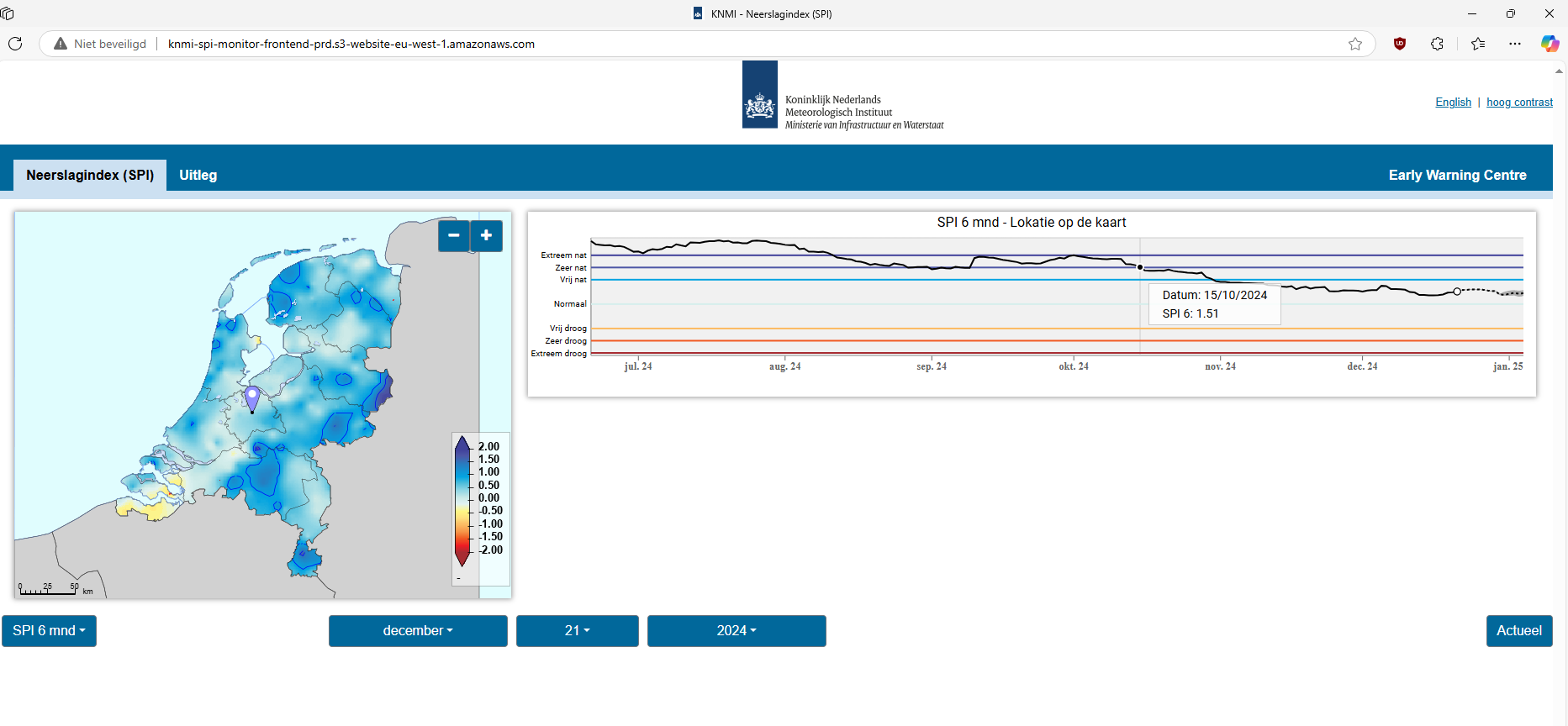This screenshot has height=726, width=1568.
Task: Open the 2024 year dropdown
Action: tap(736, 631)
